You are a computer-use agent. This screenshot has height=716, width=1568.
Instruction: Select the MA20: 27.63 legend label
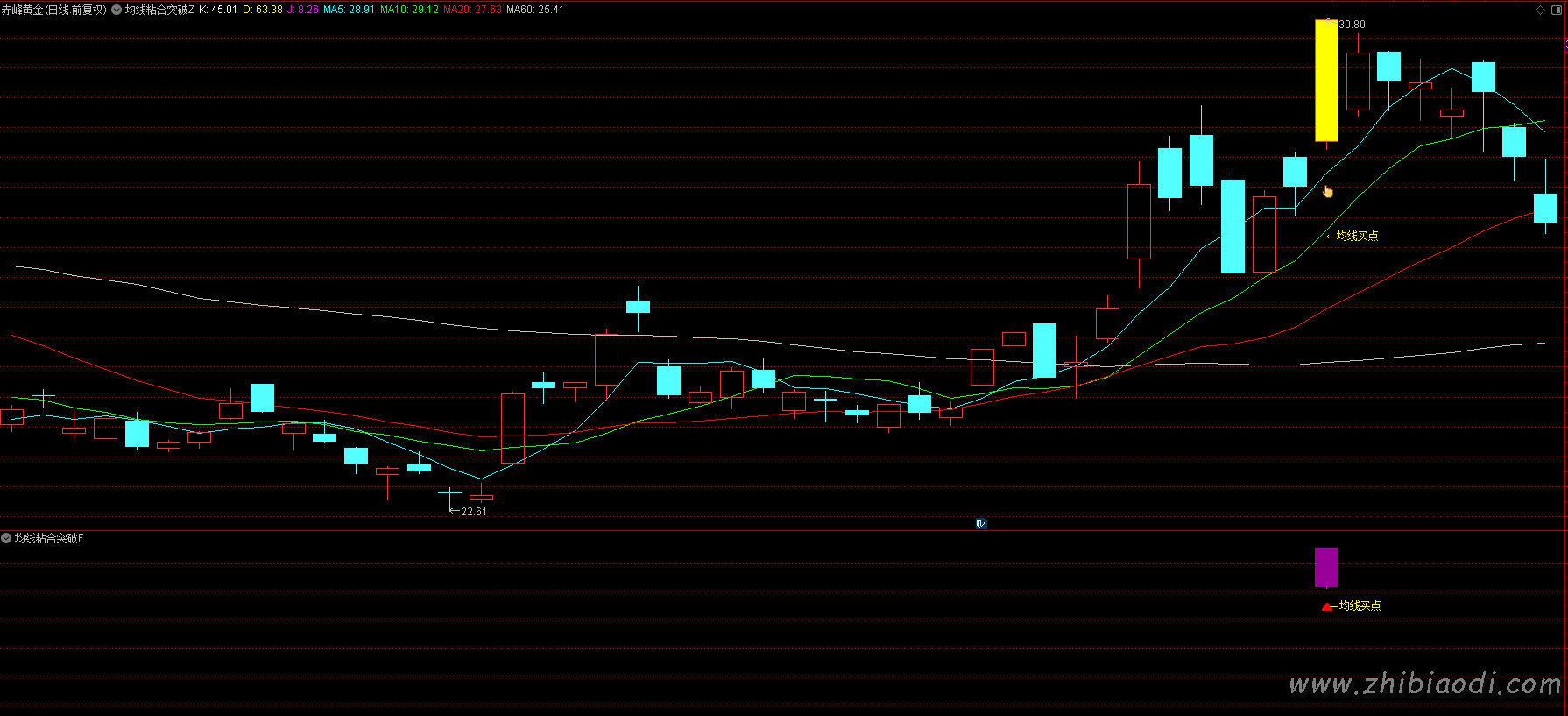(472, 10)
